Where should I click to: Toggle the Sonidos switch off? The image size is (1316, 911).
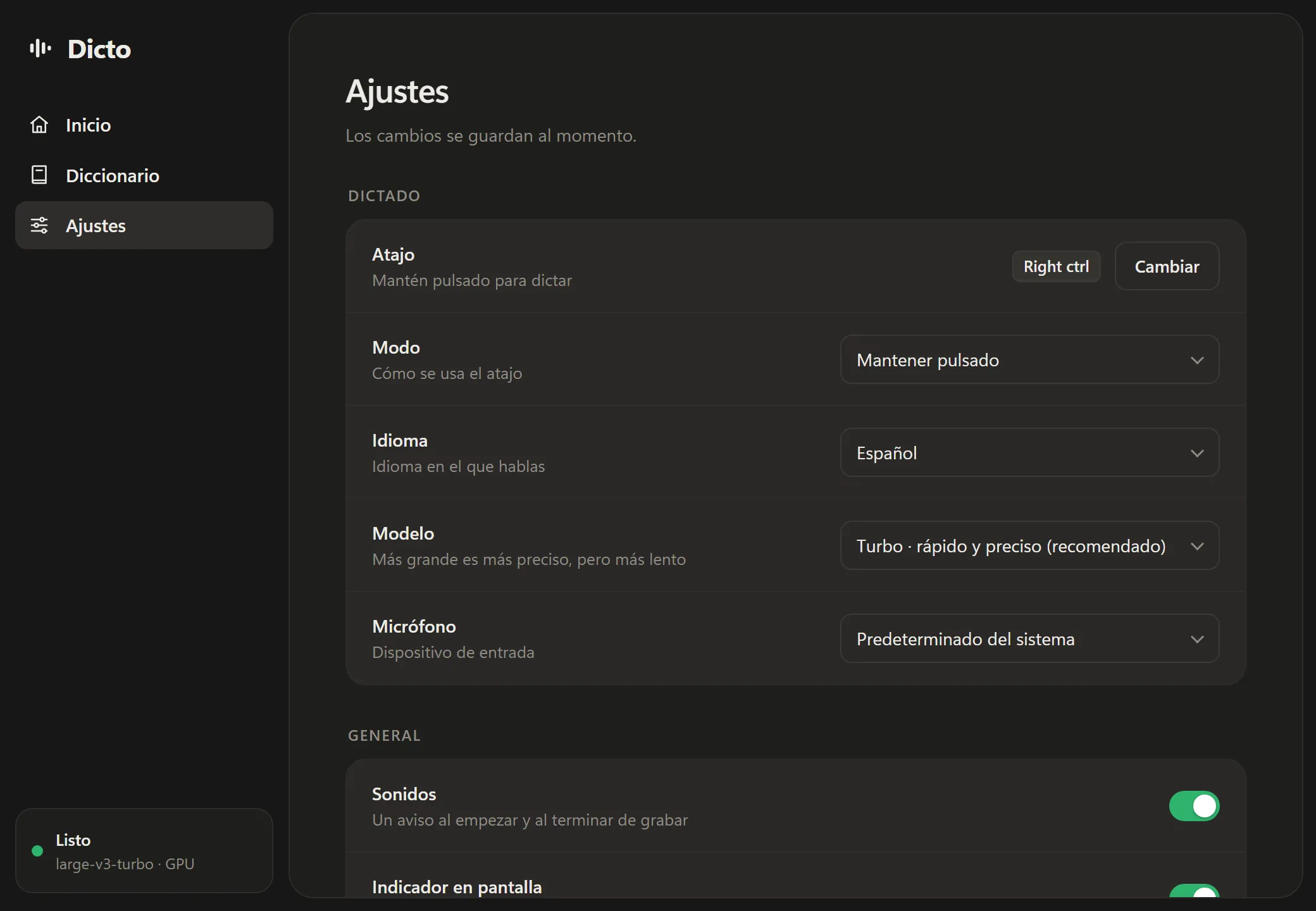(x=1194, y=806)
